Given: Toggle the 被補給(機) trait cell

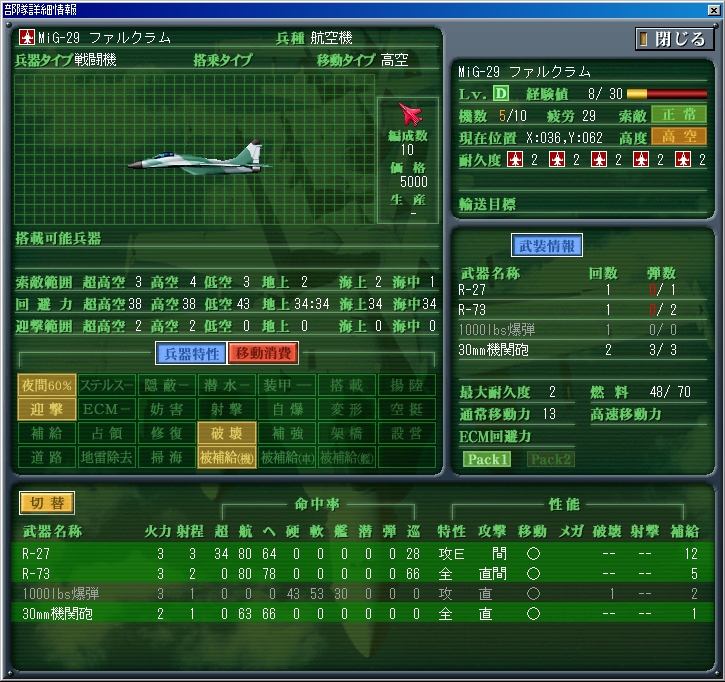Looking at the screenshot, I should [227, 457].
